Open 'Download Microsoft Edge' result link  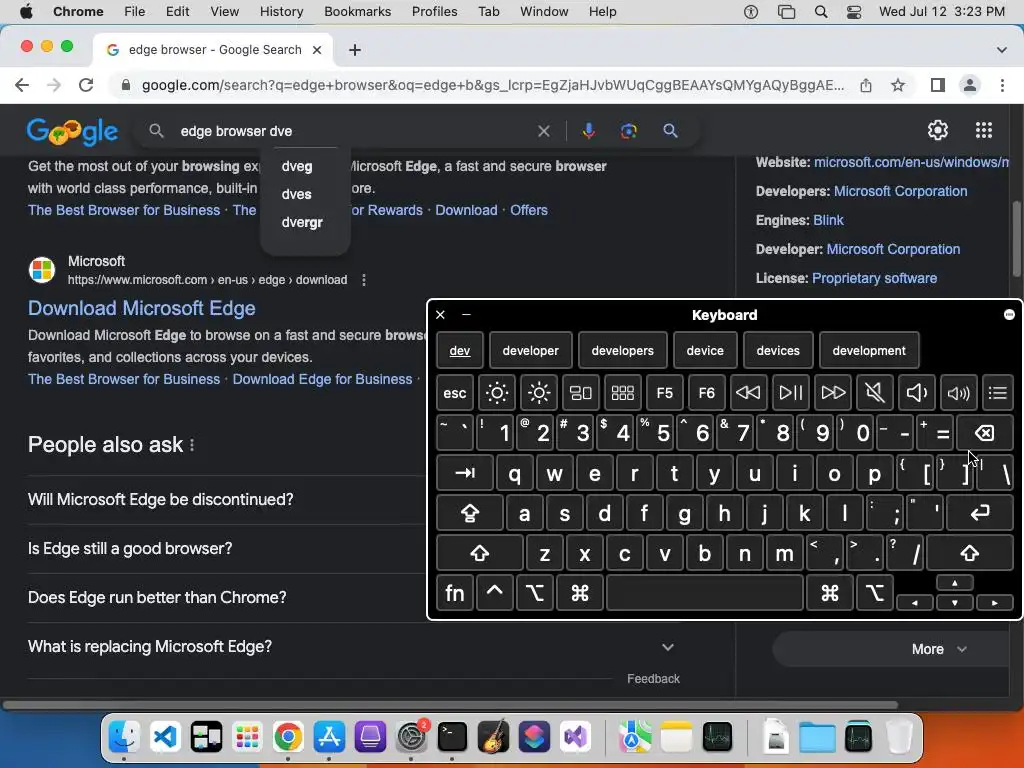click(142, 308)
